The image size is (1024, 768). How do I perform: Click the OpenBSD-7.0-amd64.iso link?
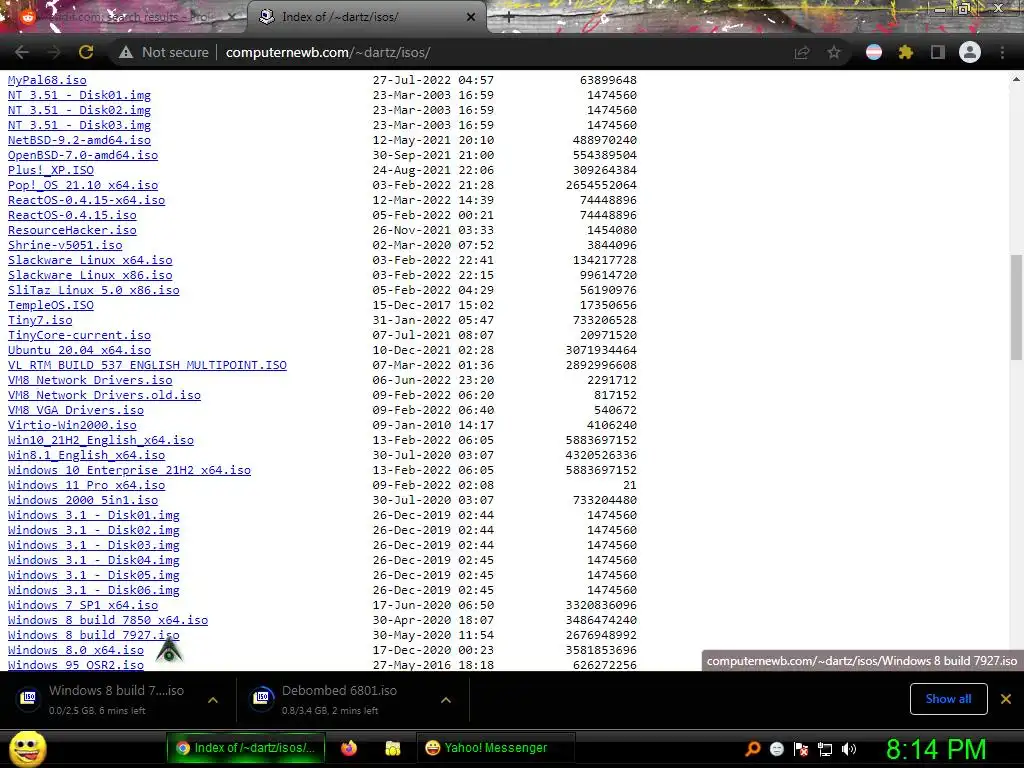[83, 155]
